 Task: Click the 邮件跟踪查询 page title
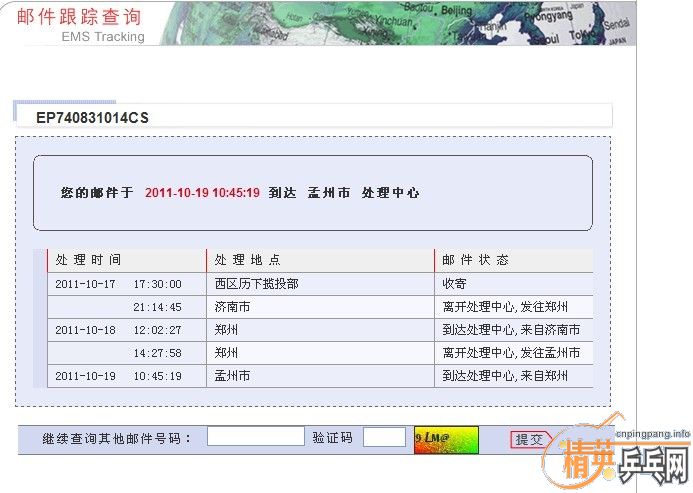[79, 17]
